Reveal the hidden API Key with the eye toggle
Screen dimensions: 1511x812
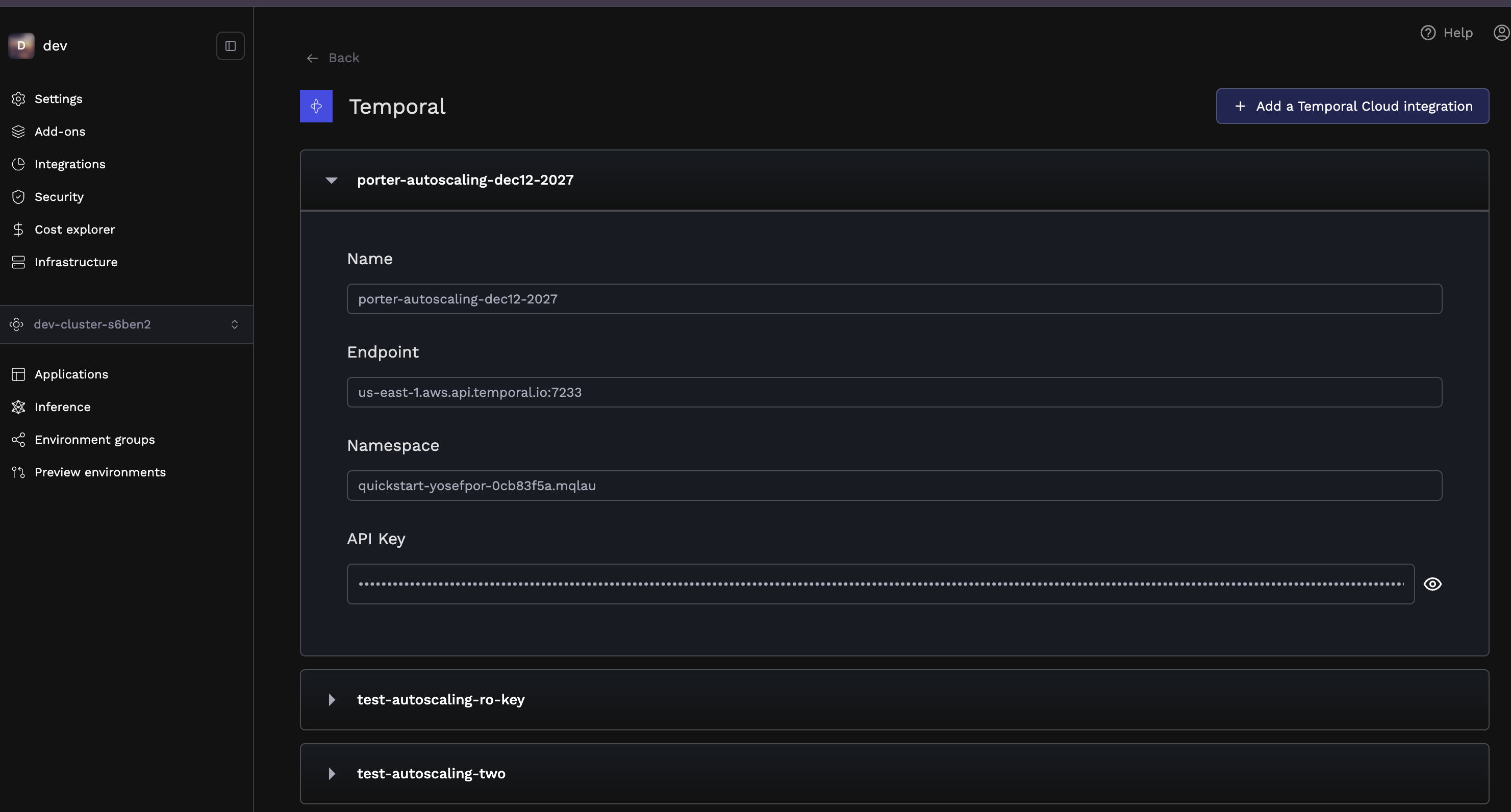point(1433,583)
